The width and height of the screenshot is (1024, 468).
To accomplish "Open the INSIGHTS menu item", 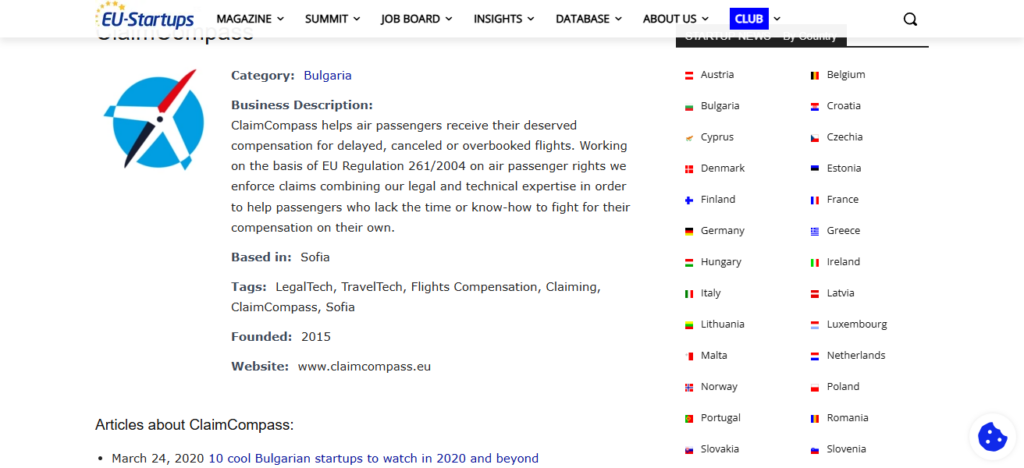I will coord(498,19).
